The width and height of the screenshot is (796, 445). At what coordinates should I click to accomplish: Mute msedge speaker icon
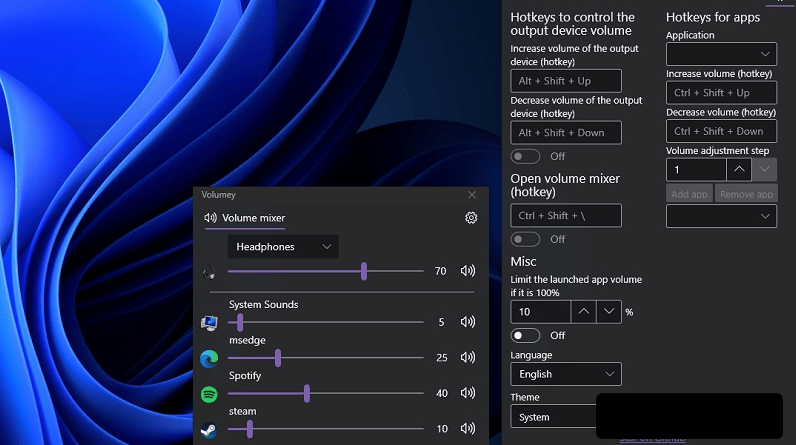467,358
